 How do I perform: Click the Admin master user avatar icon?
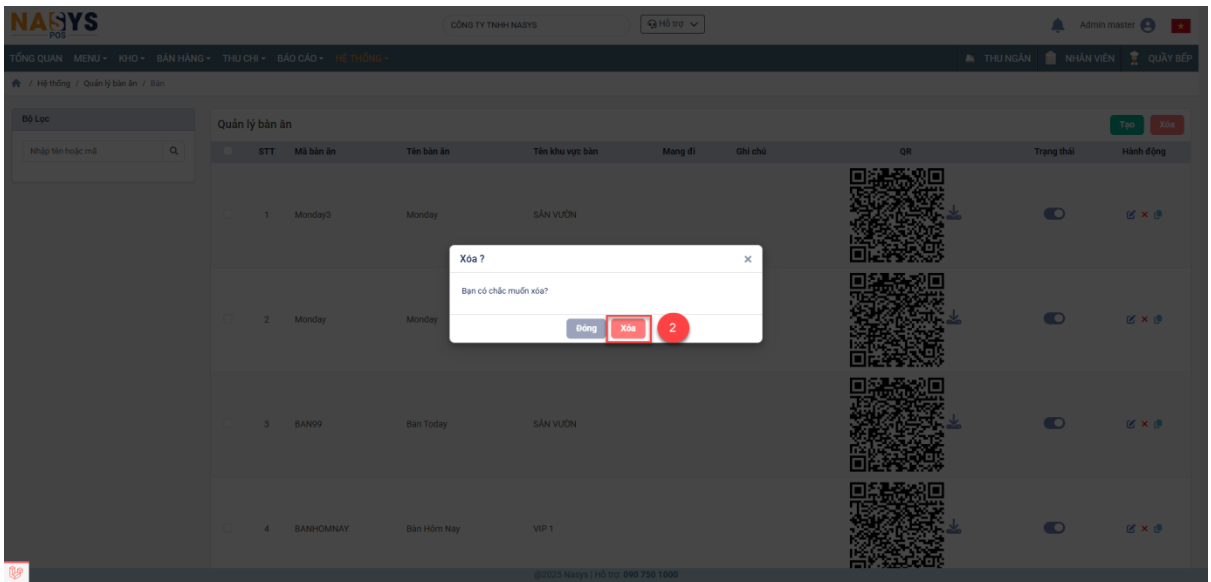point(1147,25)
